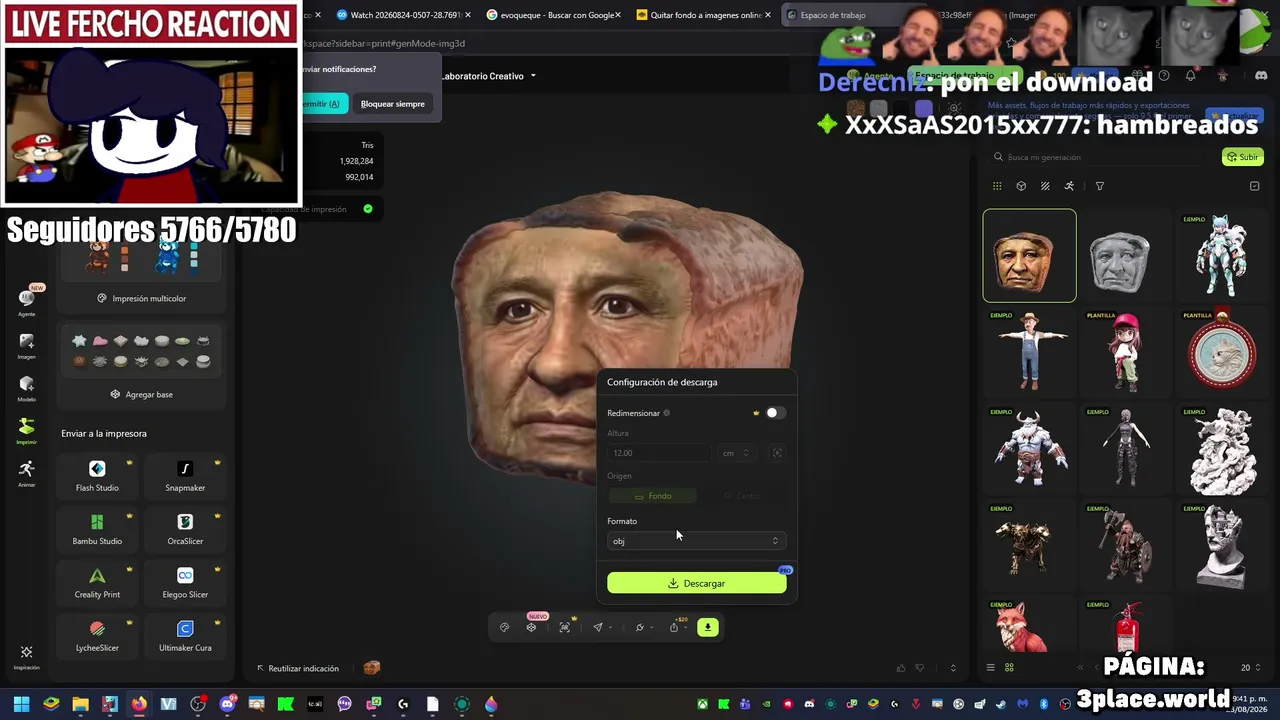Click the green download icon in bottom toolbar
This screenshot has width=1280, height=720.
click(707, 627)
